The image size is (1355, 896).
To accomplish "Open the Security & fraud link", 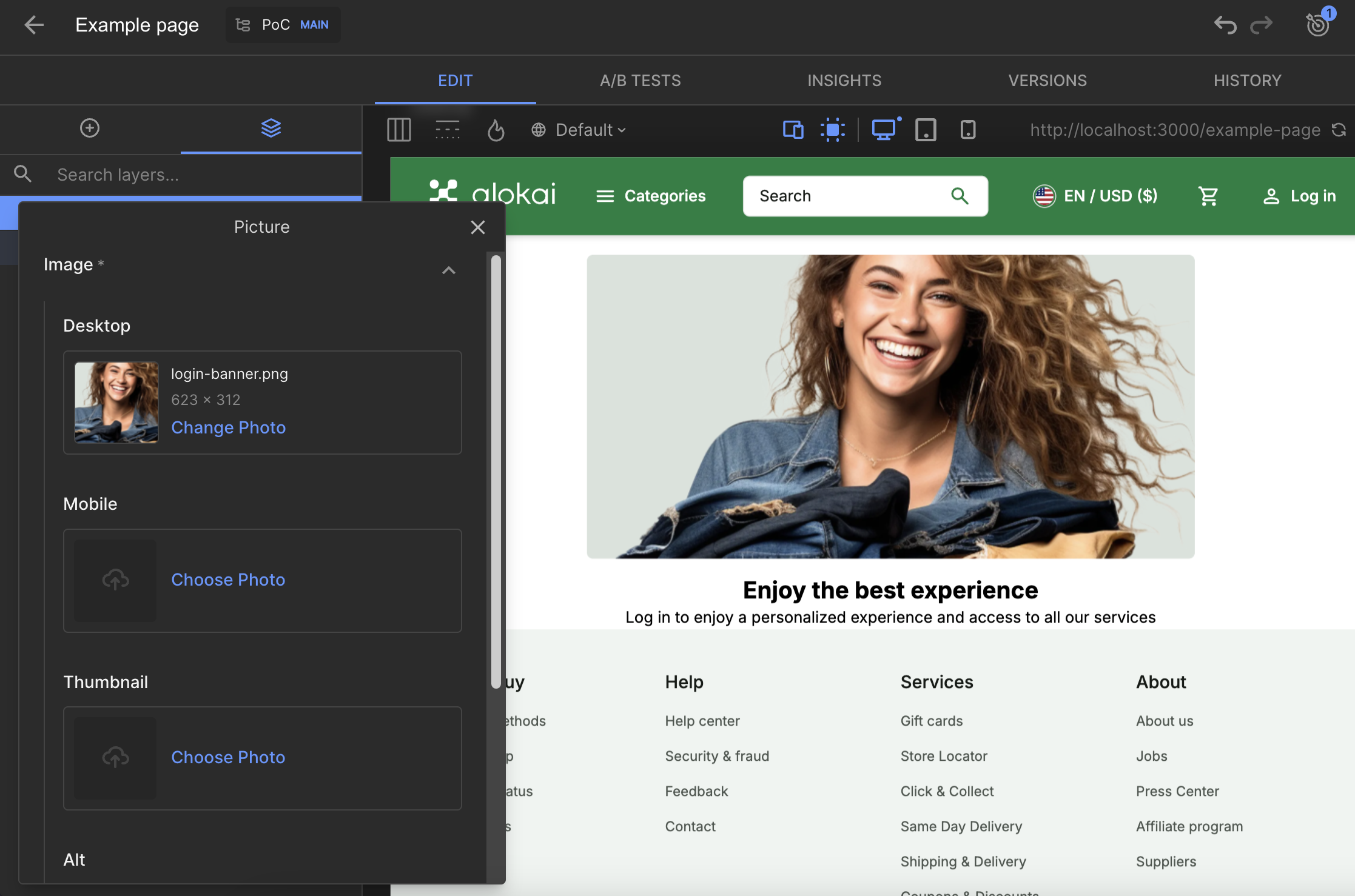I will [x=717, y=756].
